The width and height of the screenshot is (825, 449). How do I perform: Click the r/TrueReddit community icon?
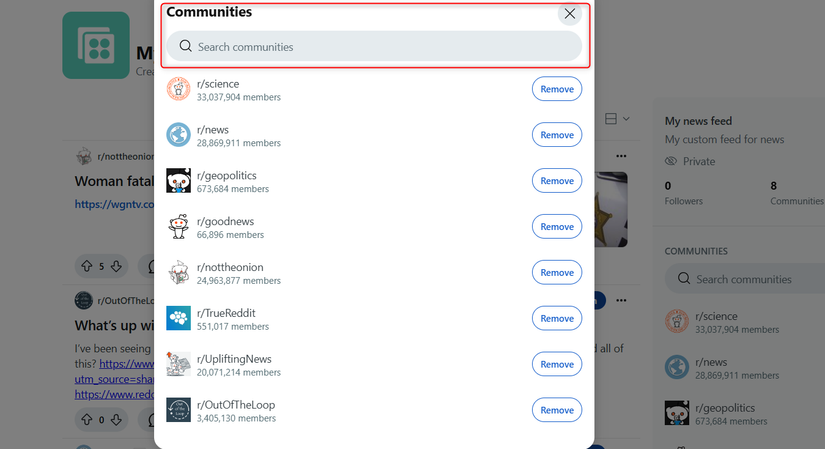pyautogui.click(x=178, y=318)
